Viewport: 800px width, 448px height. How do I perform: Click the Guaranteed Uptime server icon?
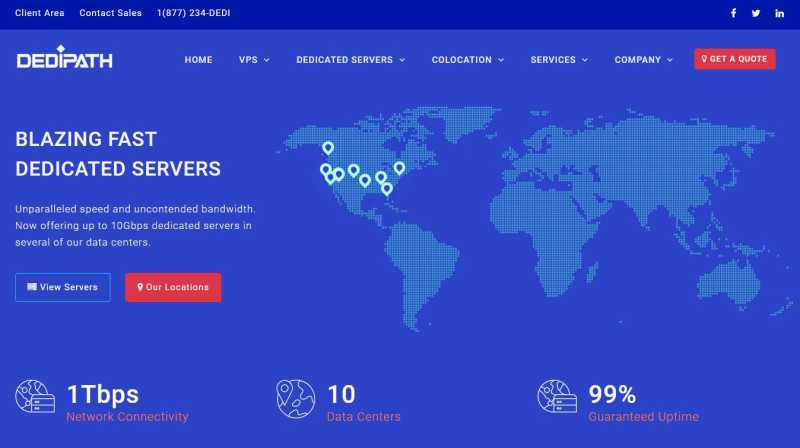557,396
